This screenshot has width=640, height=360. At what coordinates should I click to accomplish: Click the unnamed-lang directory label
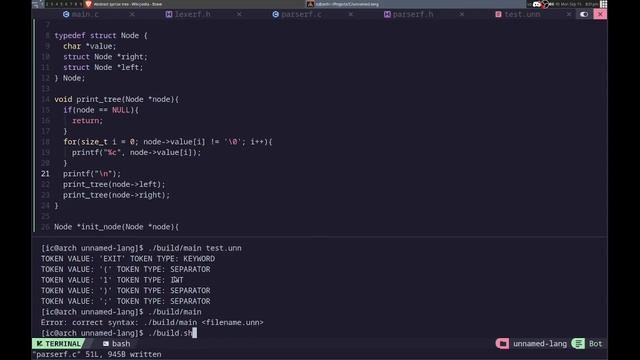pos(540,344)
